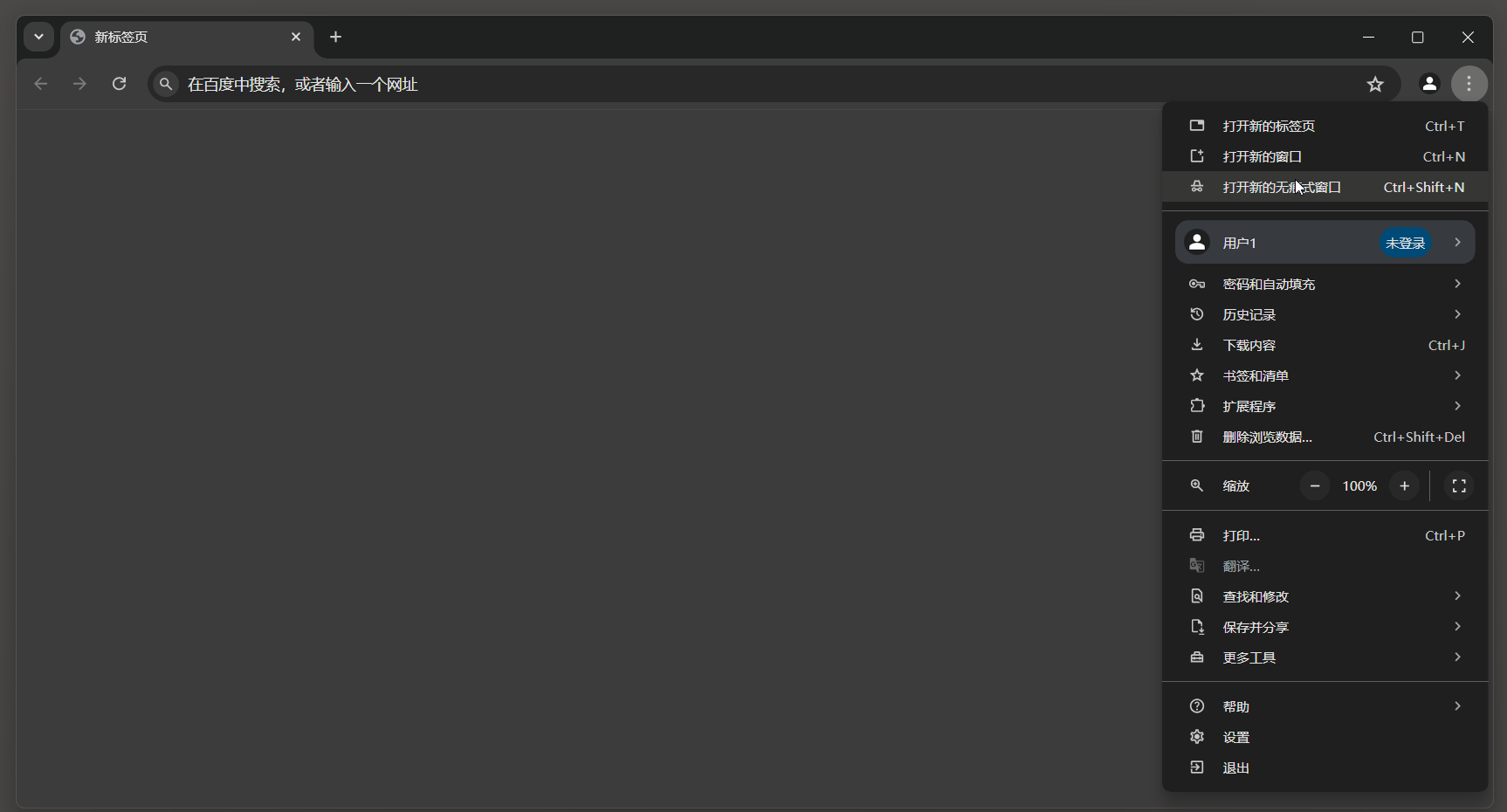Enter fullscreen mode with fullscreen icon
The width and height of the screenshot is (1507, 812).
(1459, 485)
